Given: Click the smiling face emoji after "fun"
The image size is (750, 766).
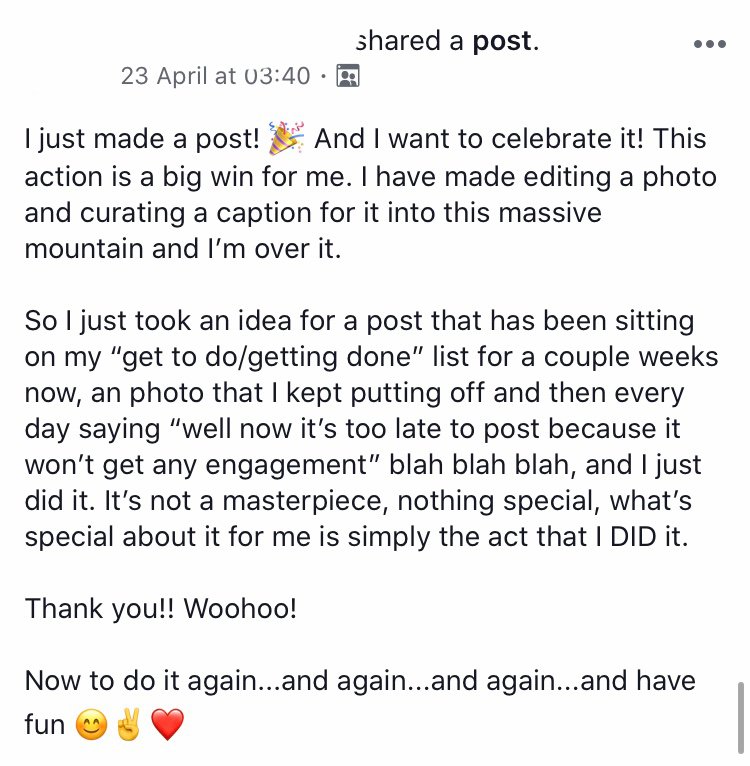Looking at the screenshot, I should coord(91,724).
